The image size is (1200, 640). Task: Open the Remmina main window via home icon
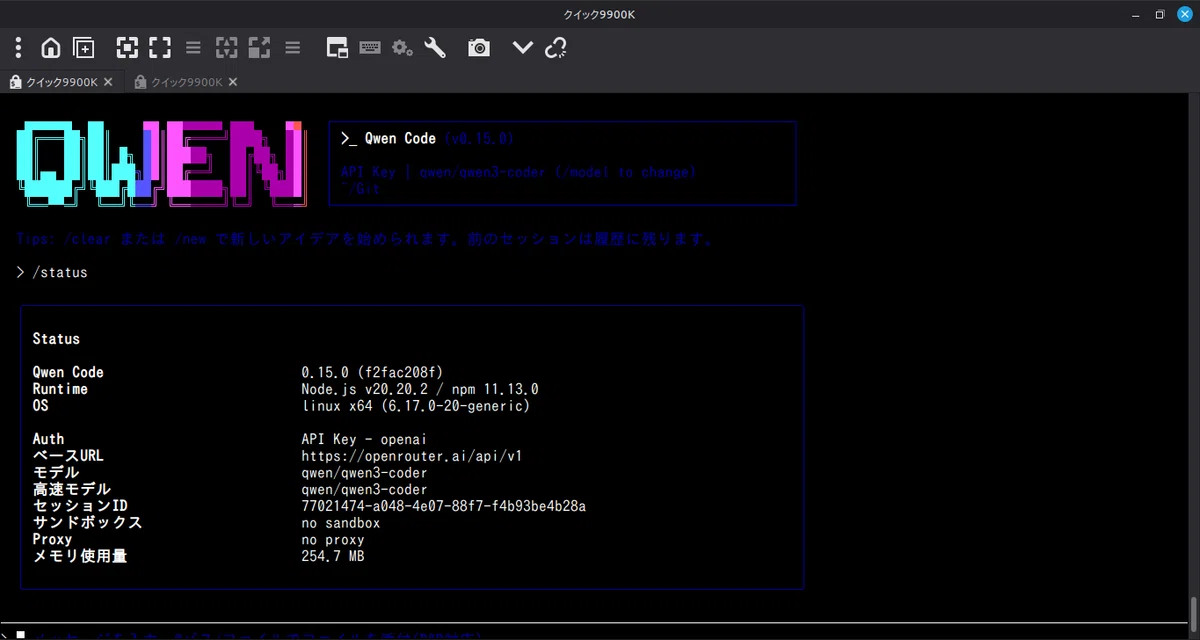(51, 47)
